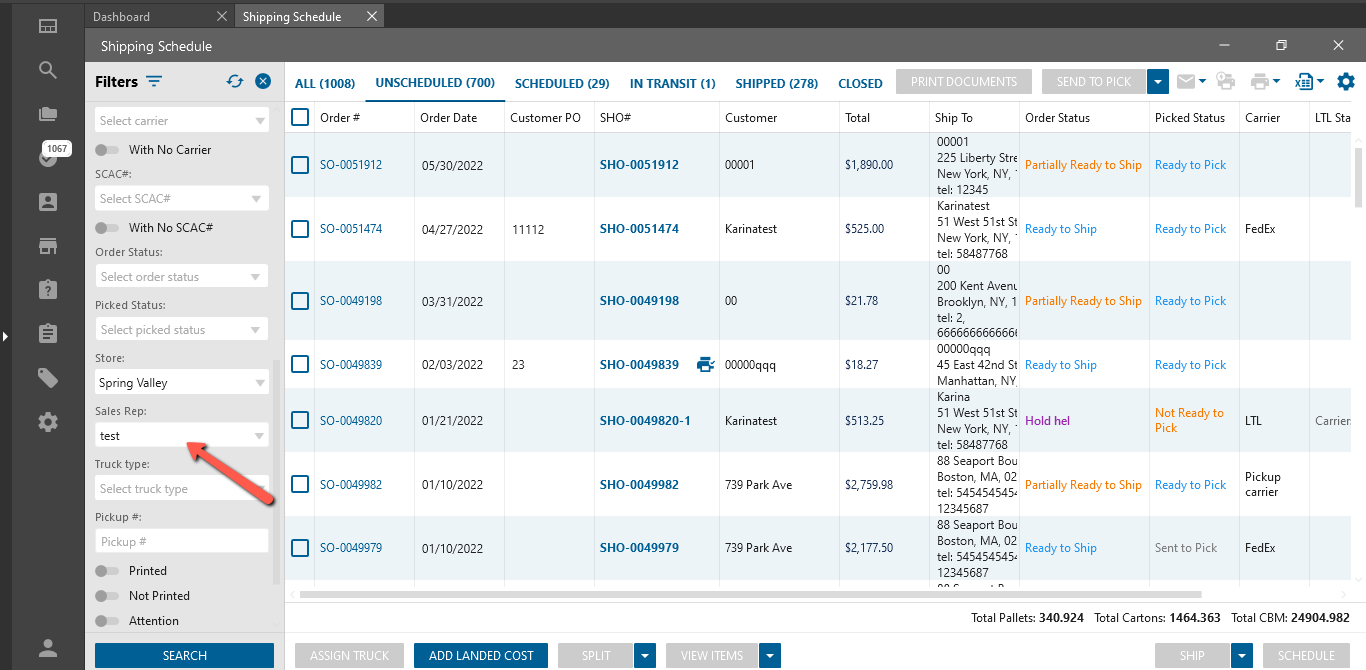Open the dashboard grid icon in the sidebar

coord(48,26)
